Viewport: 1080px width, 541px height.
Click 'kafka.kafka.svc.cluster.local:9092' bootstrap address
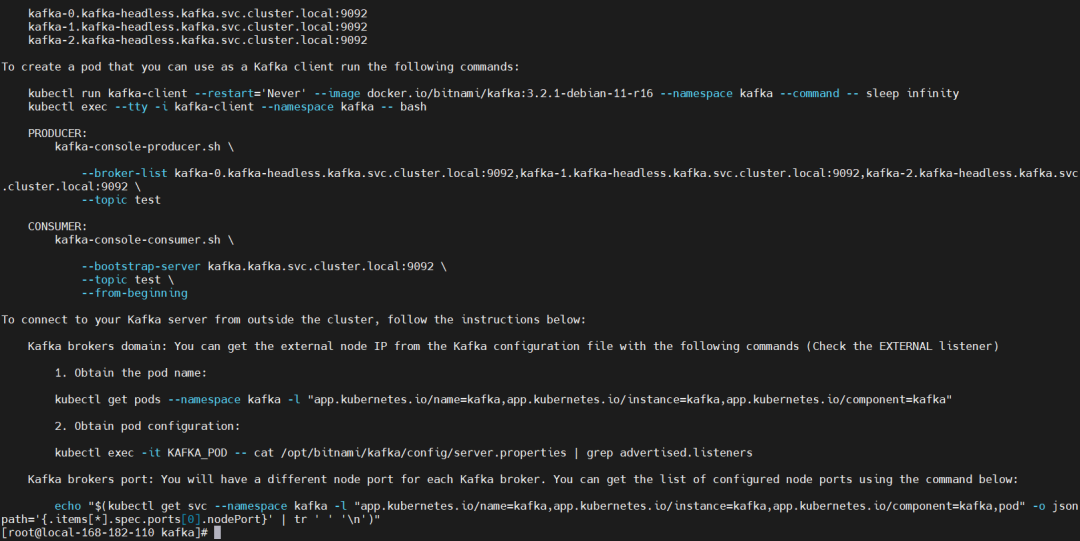pyautogui.click(x=321, y=266)
